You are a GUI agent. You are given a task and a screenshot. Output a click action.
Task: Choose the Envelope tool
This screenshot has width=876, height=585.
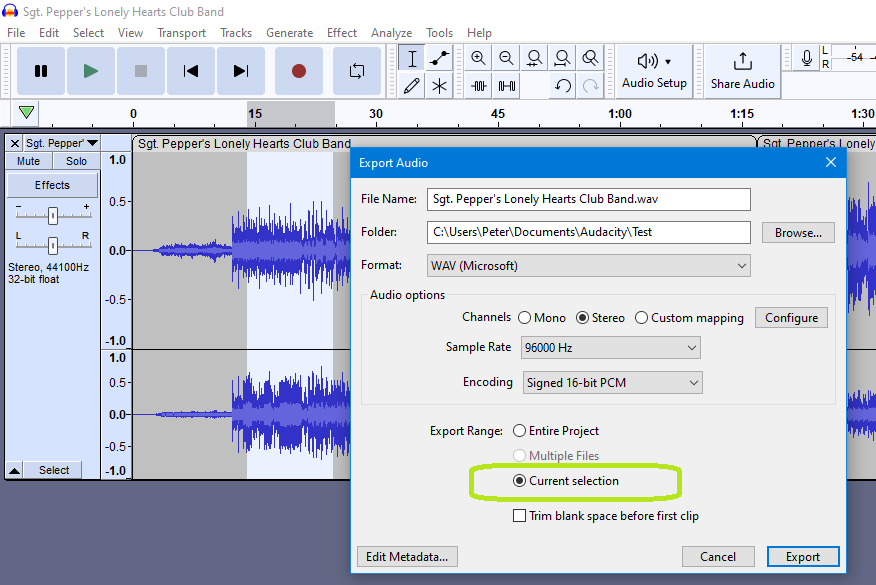(440, 59)
